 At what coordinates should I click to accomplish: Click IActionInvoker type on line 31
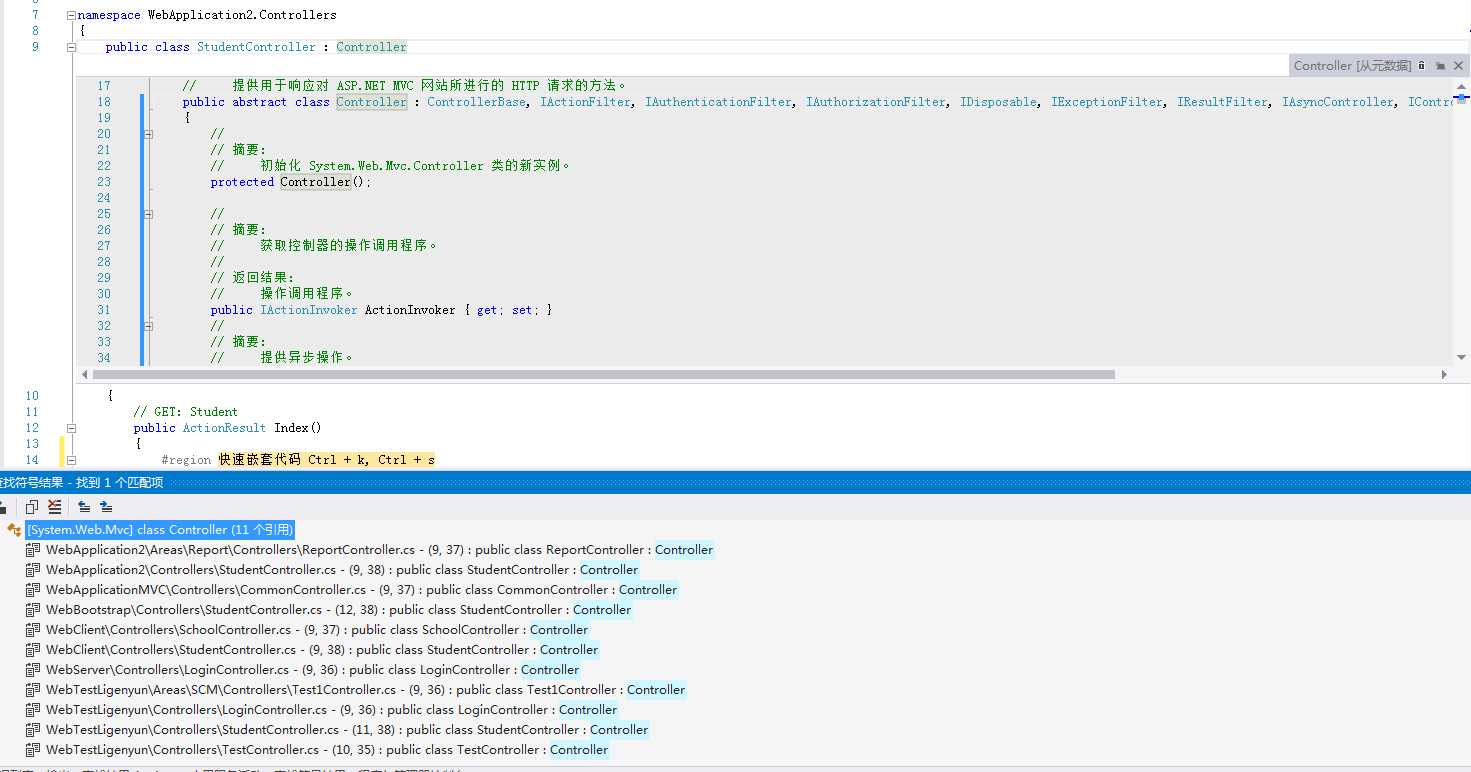click(x=308, y=310)
